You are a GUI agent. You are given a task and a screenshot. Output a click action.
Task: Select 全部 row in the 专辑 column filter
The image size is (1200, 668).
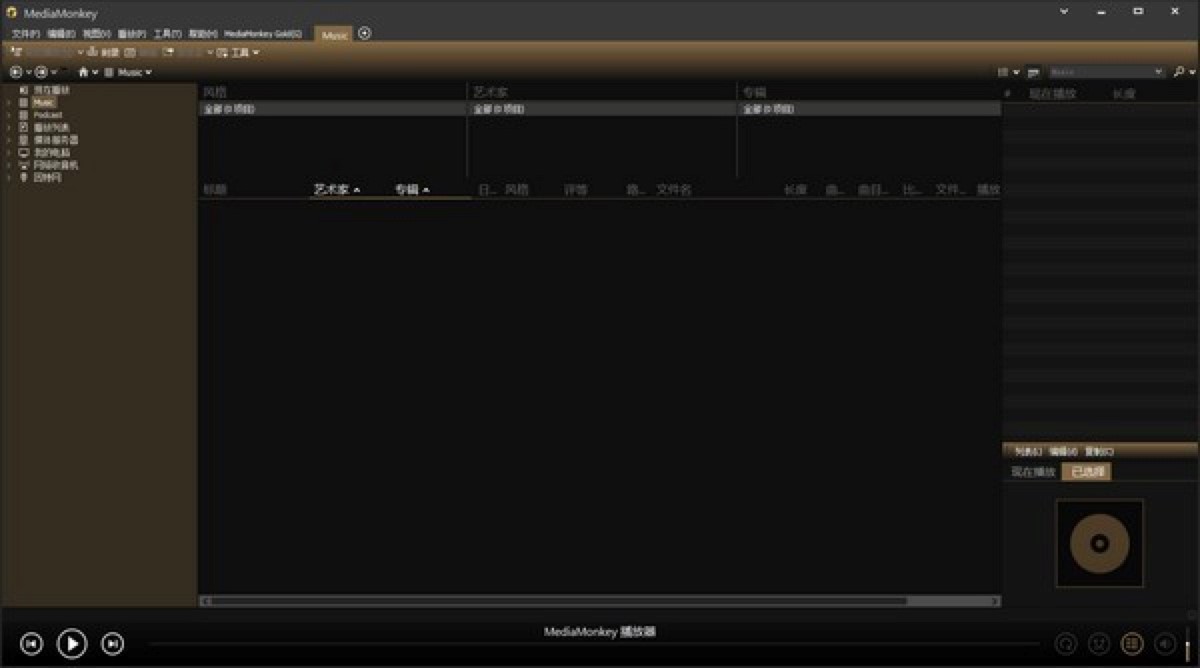869,109
